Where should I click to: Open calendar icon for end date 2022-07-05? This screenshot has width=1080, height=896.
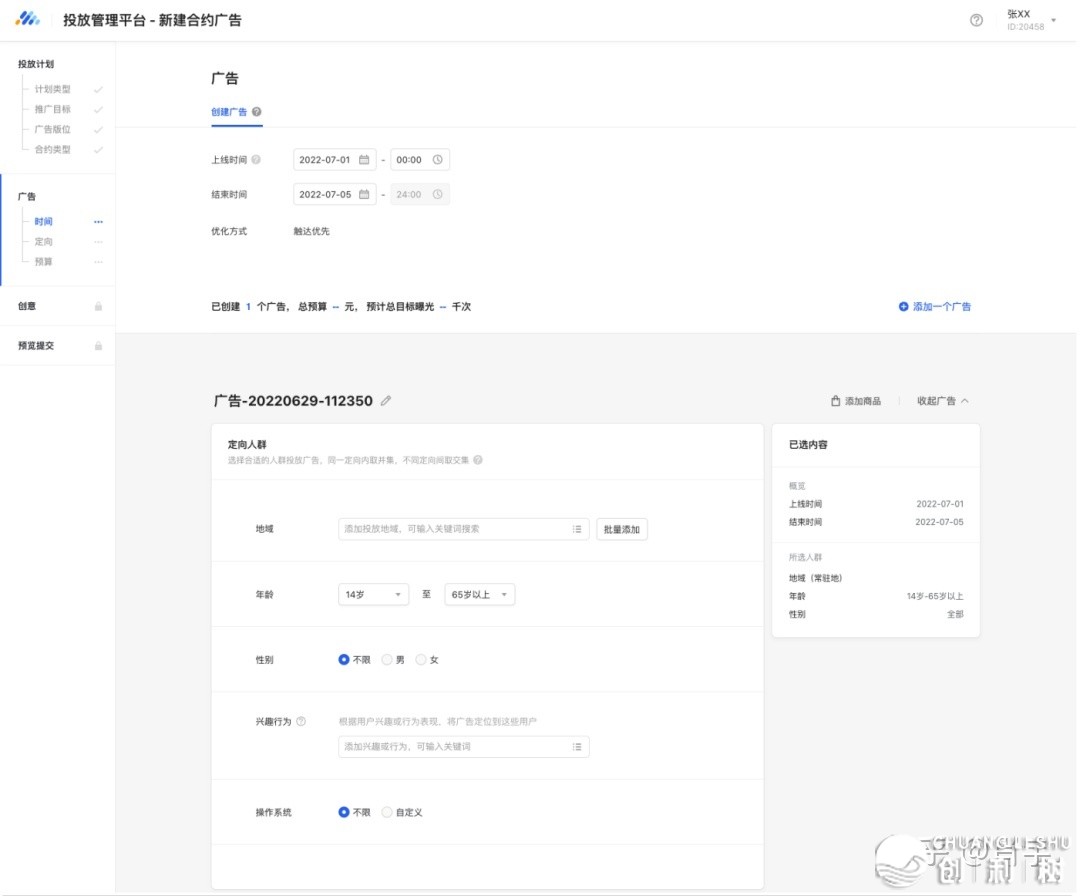364,194
